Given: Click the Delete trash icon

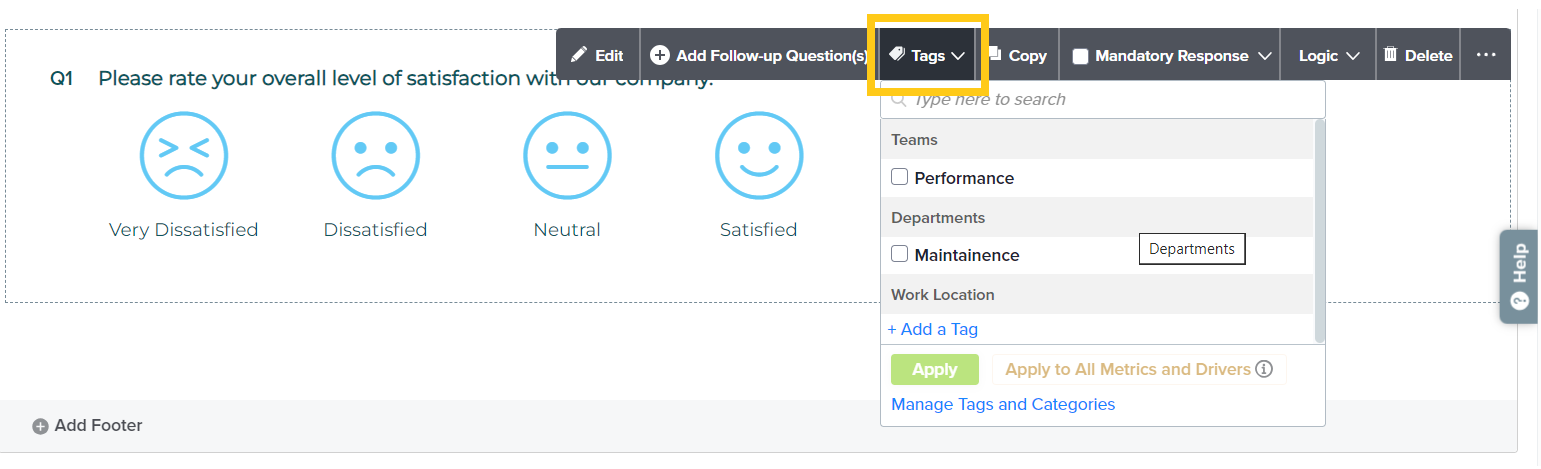Looking at the screenshot, I should (x=1390, y=55).
